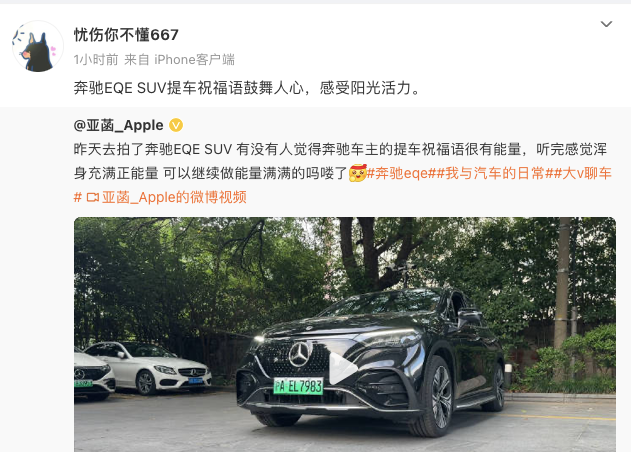The height and width of the screenshot is (452, 631).
Task: Click the festive emoji in the post text
Action: [x=357, y=173]
